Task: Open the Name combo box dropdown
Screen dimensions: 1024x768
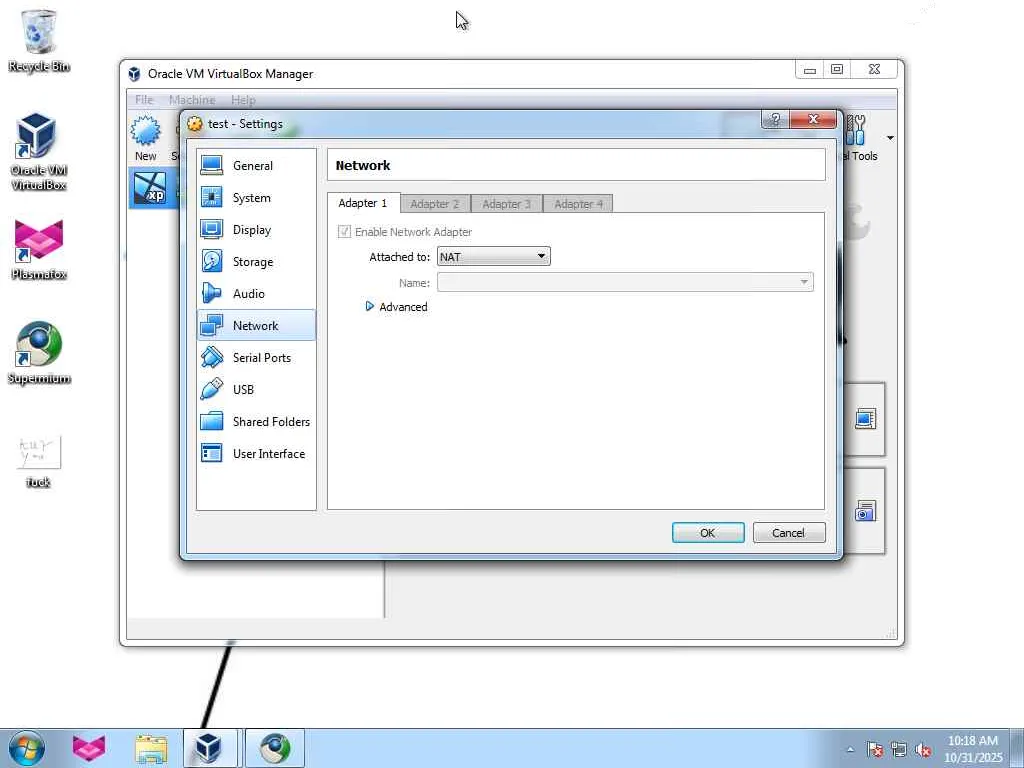Action: [625, 282]
